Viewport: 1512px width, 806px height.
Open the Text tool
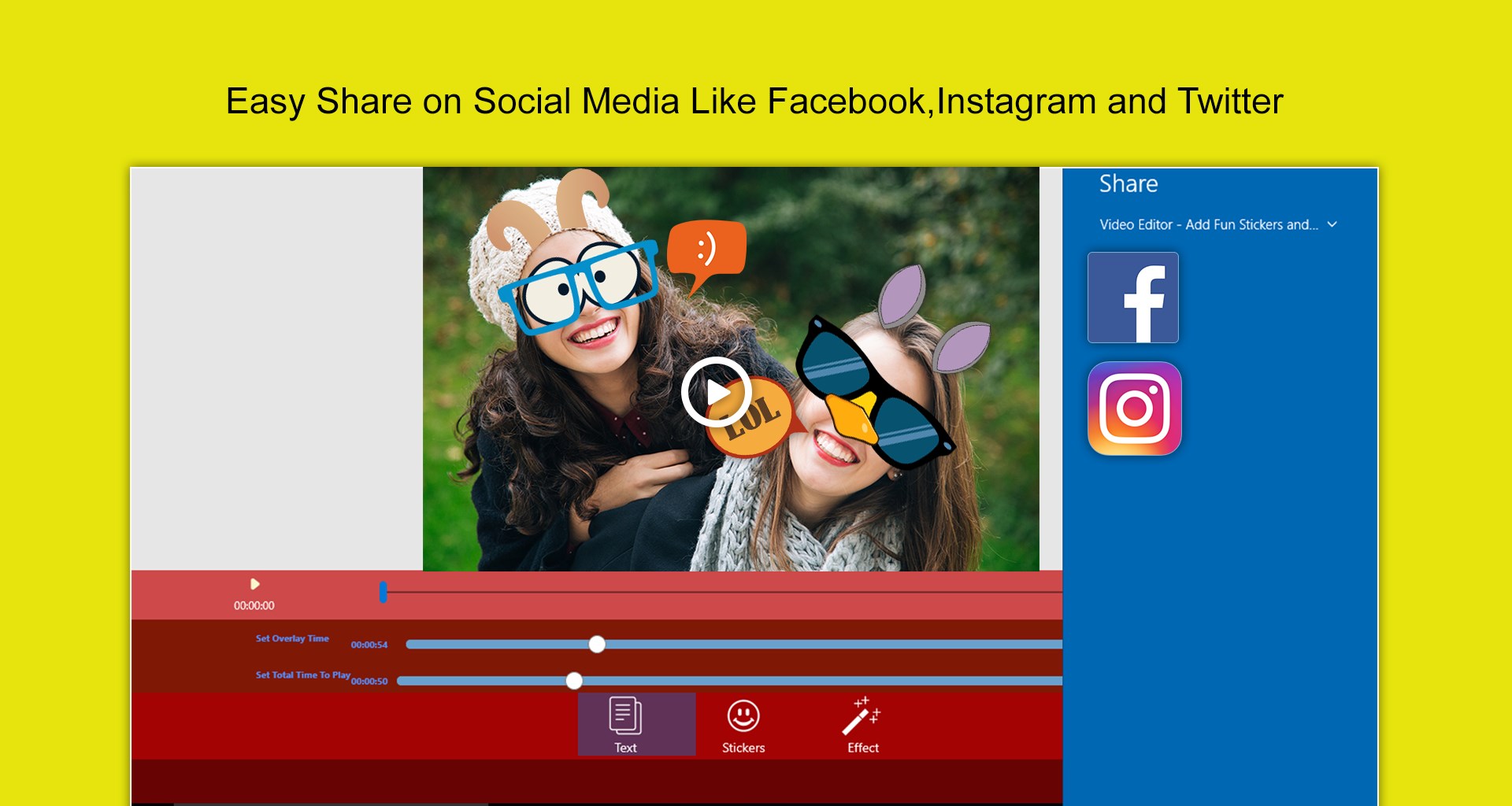pos(636,725)
